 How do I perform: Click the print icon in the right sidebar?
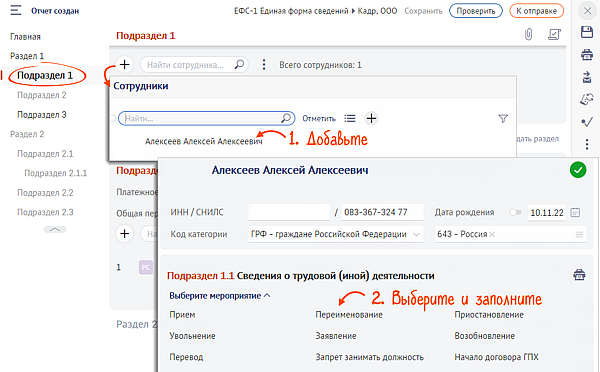587,55
